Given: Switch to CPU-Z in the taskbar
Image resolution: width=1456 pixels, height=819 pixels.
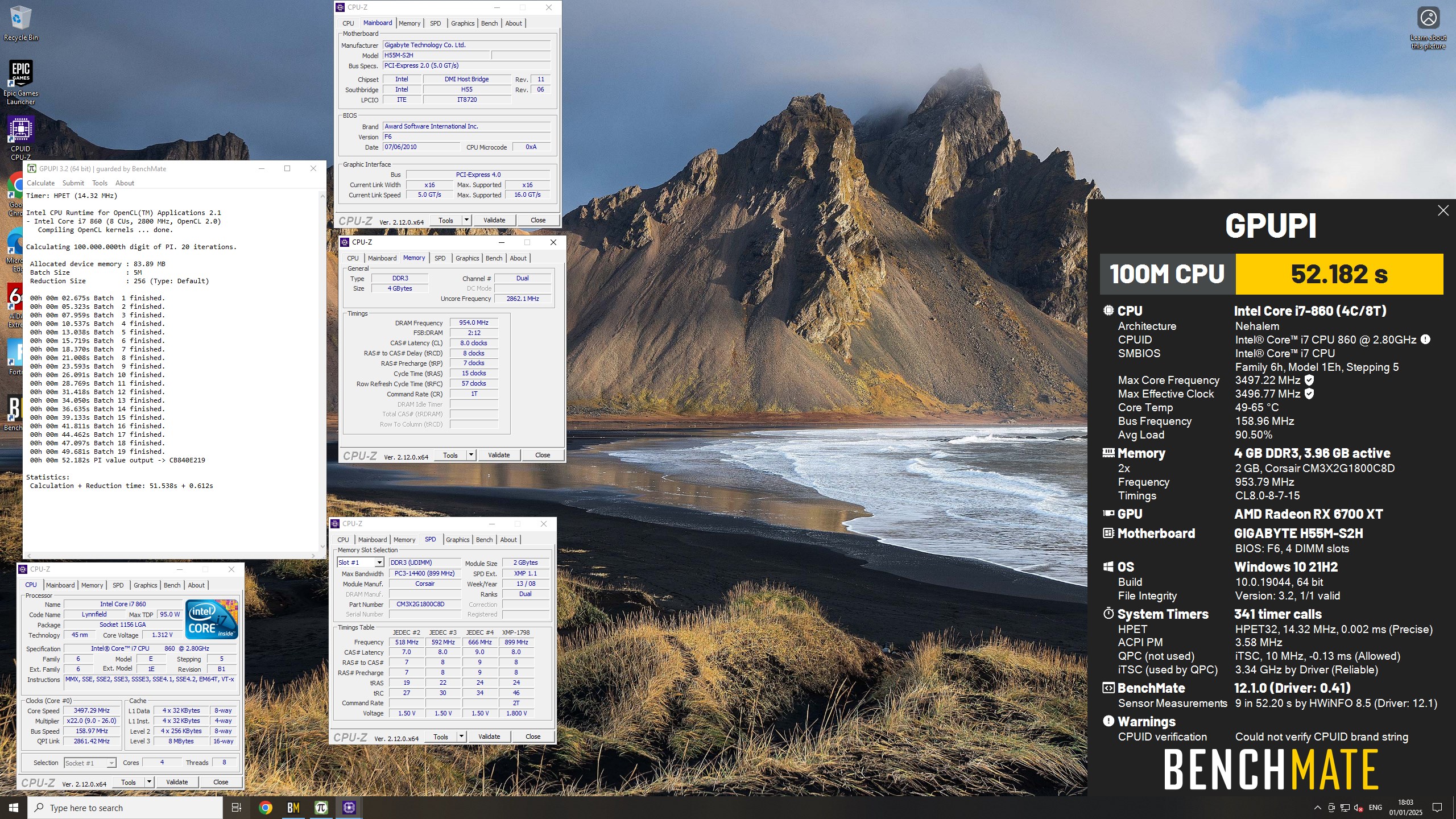Looking at the screenshot, I should [x=349, y=808].
